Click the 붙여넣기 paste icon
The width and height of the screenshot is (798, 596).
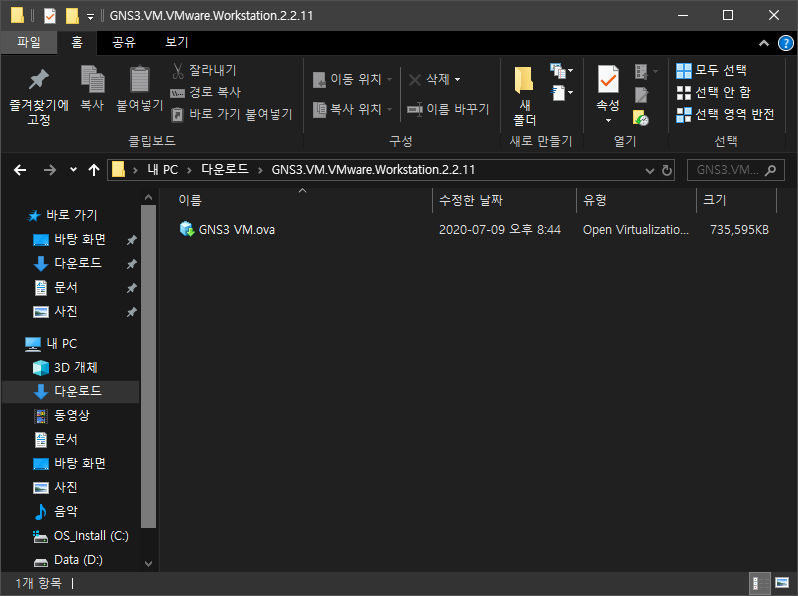pyautogui.click(x=139, y=79)
